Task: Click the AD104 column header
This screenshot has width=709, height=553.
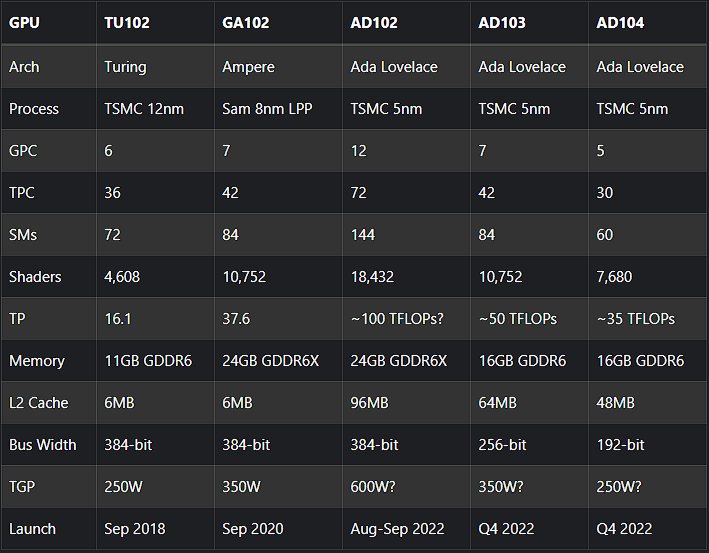Action: pos(620,22)
